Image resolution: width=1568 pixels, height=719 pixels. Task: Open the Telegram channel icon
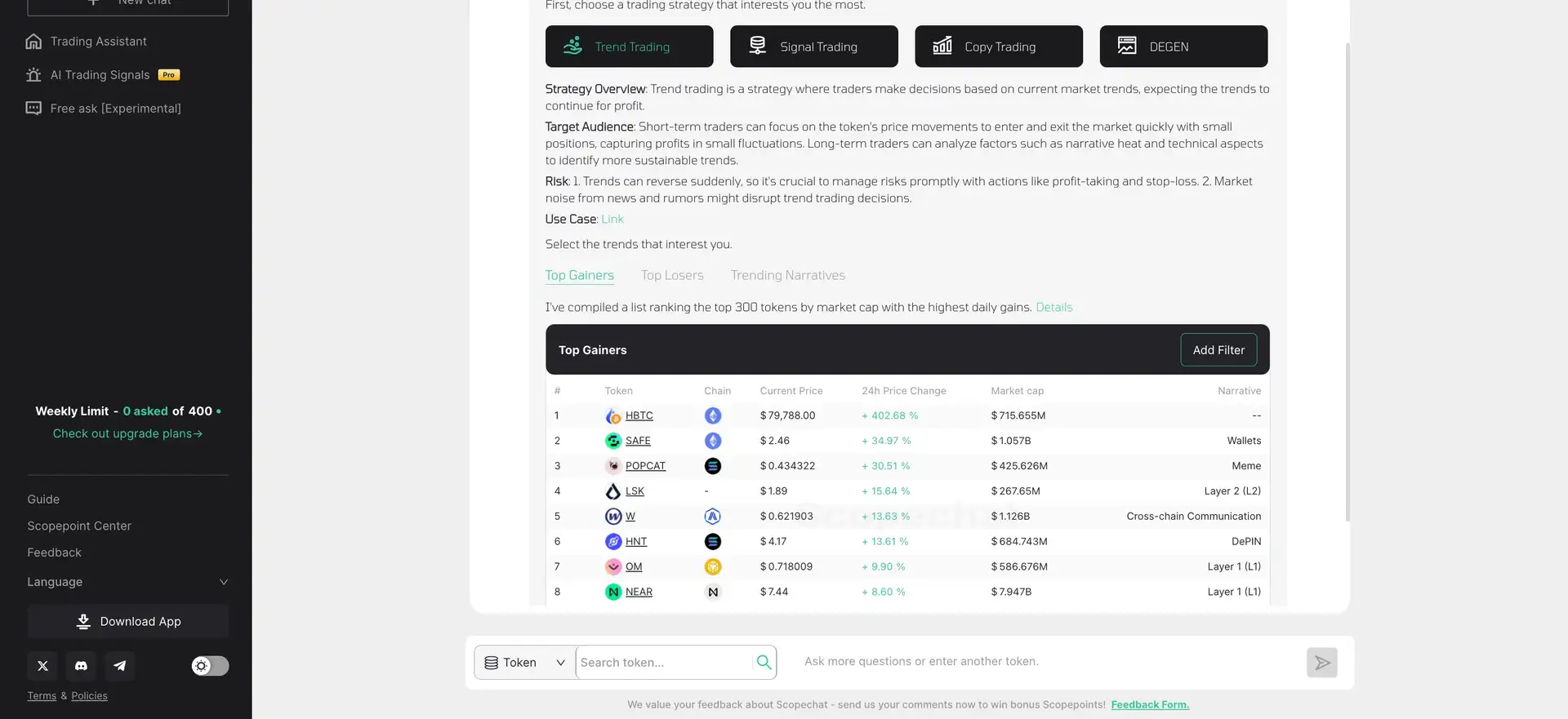click(119, 666)
